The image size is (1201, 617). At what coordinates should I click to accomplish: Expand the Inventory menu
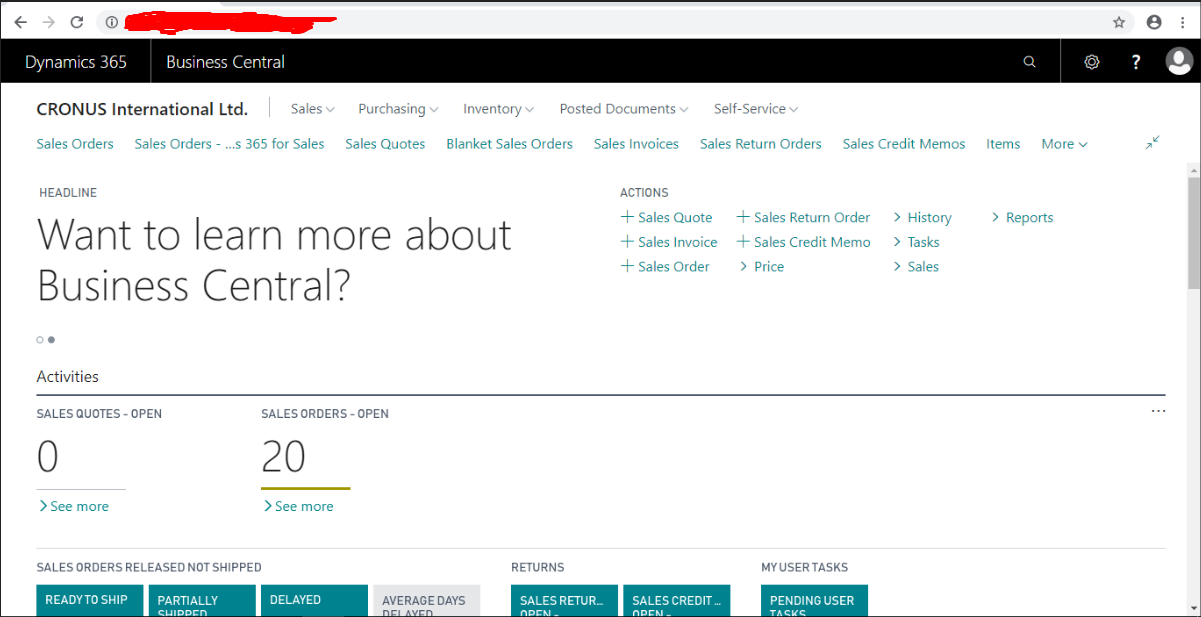[x=498, y=109]
